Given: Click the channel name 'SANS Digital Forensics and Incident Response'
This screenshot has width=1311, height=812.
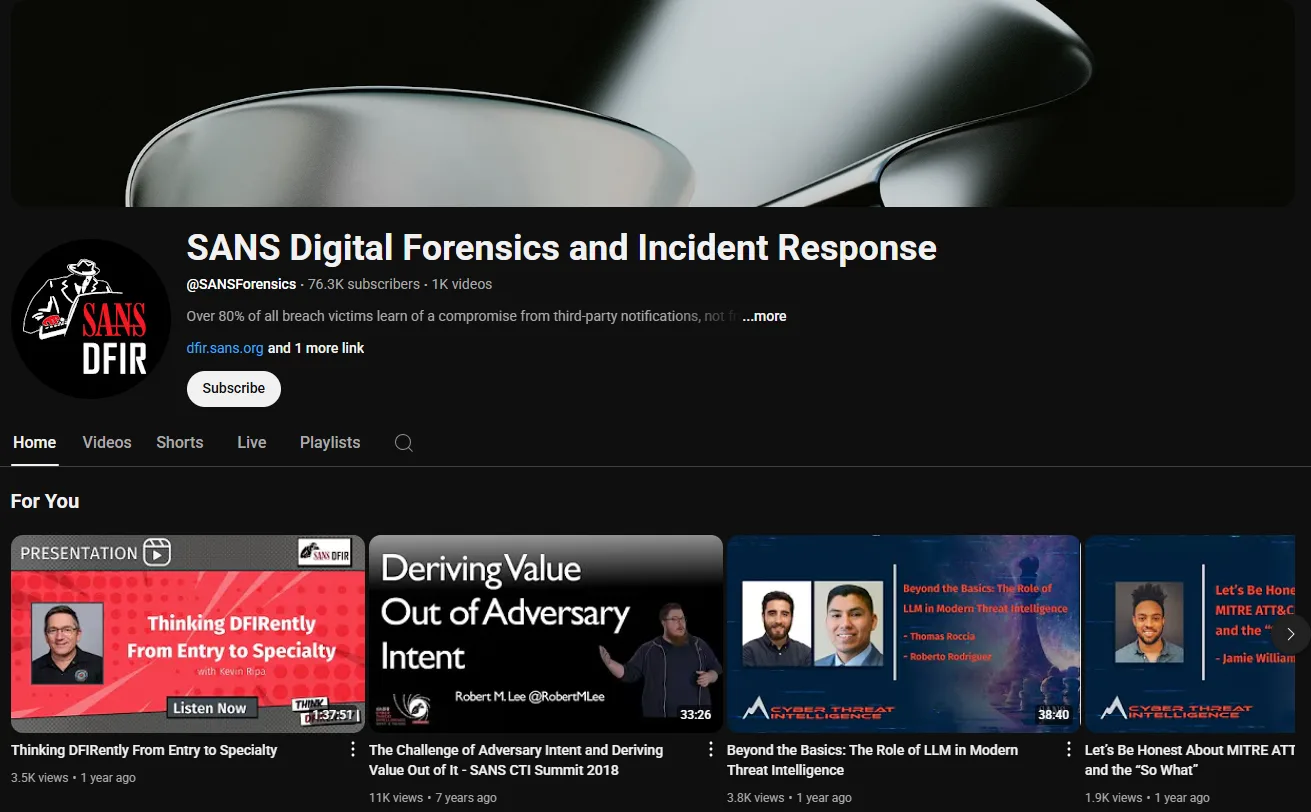Looking at the screenshot, I should [x=562, y=247].
